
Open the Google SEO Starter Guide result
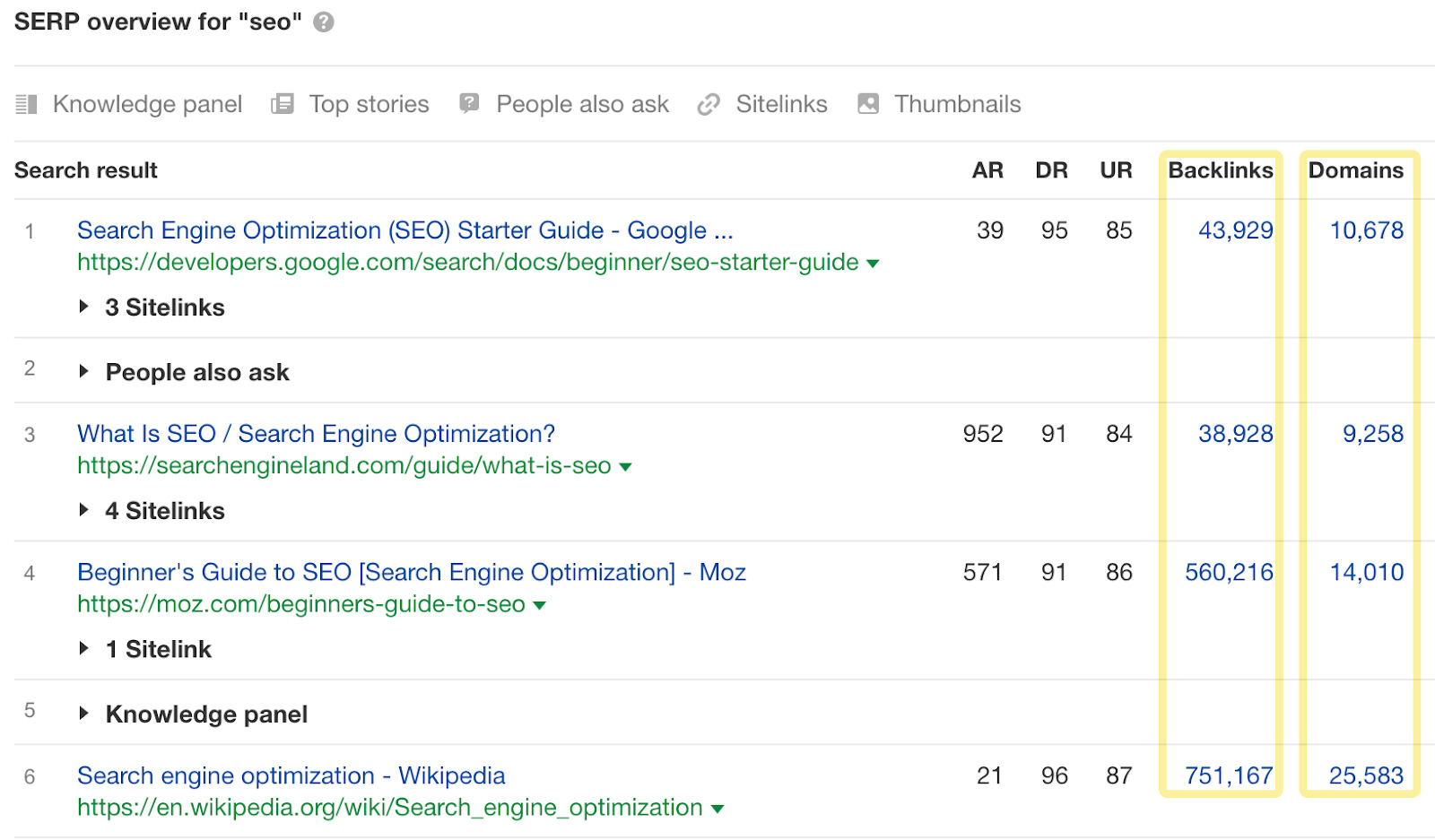point(404,230)
